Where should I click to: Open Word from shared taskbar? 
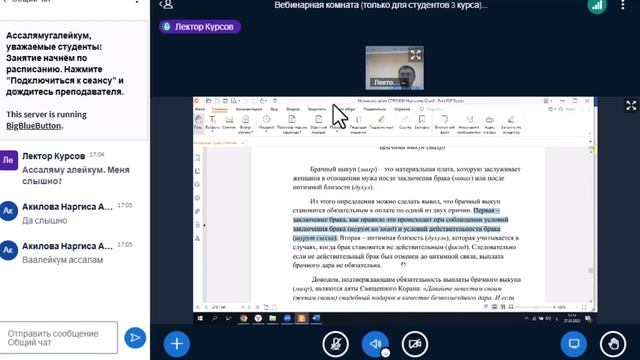tap(316, 318)
